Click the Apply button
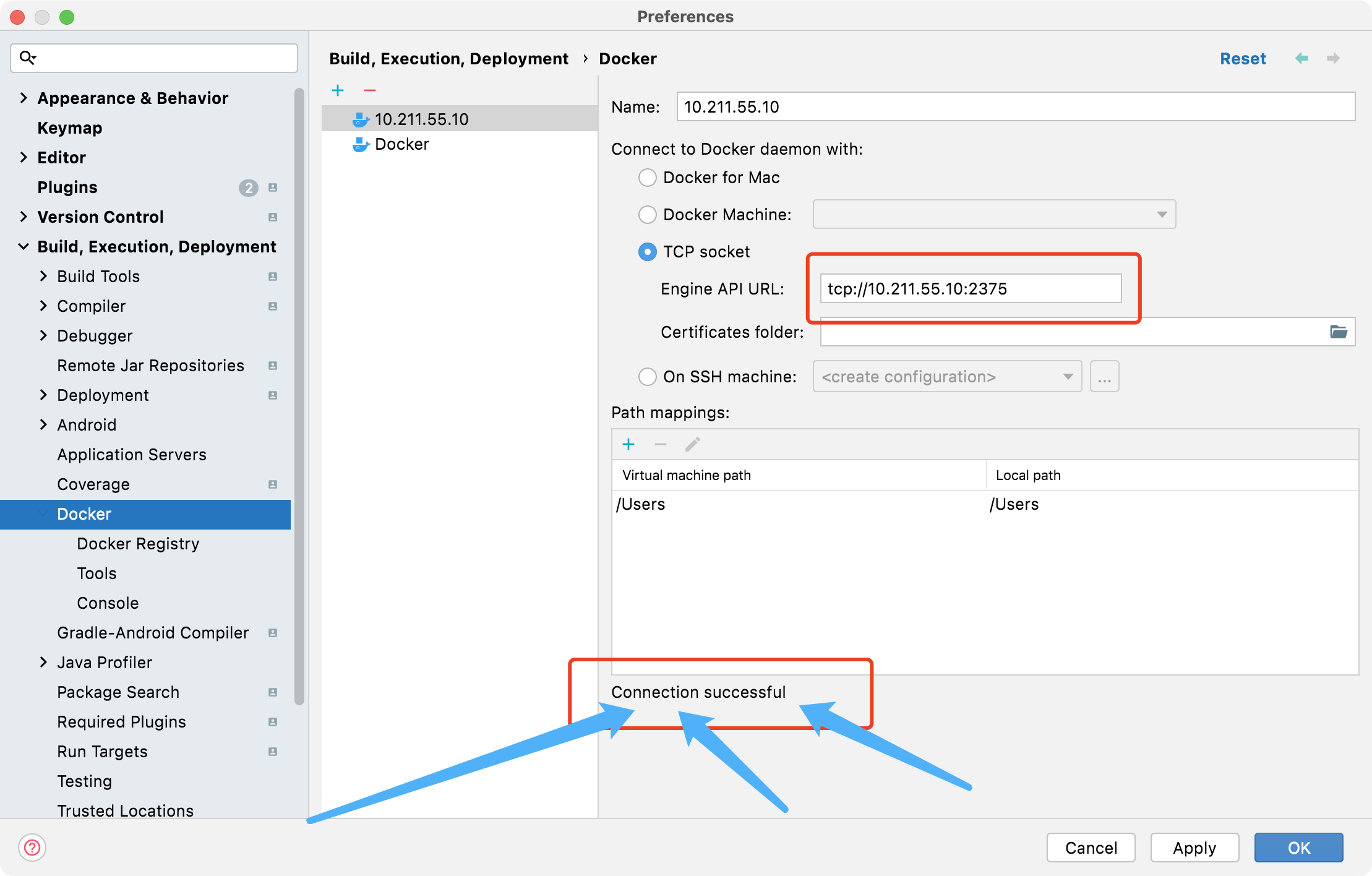 point(1194,848)
